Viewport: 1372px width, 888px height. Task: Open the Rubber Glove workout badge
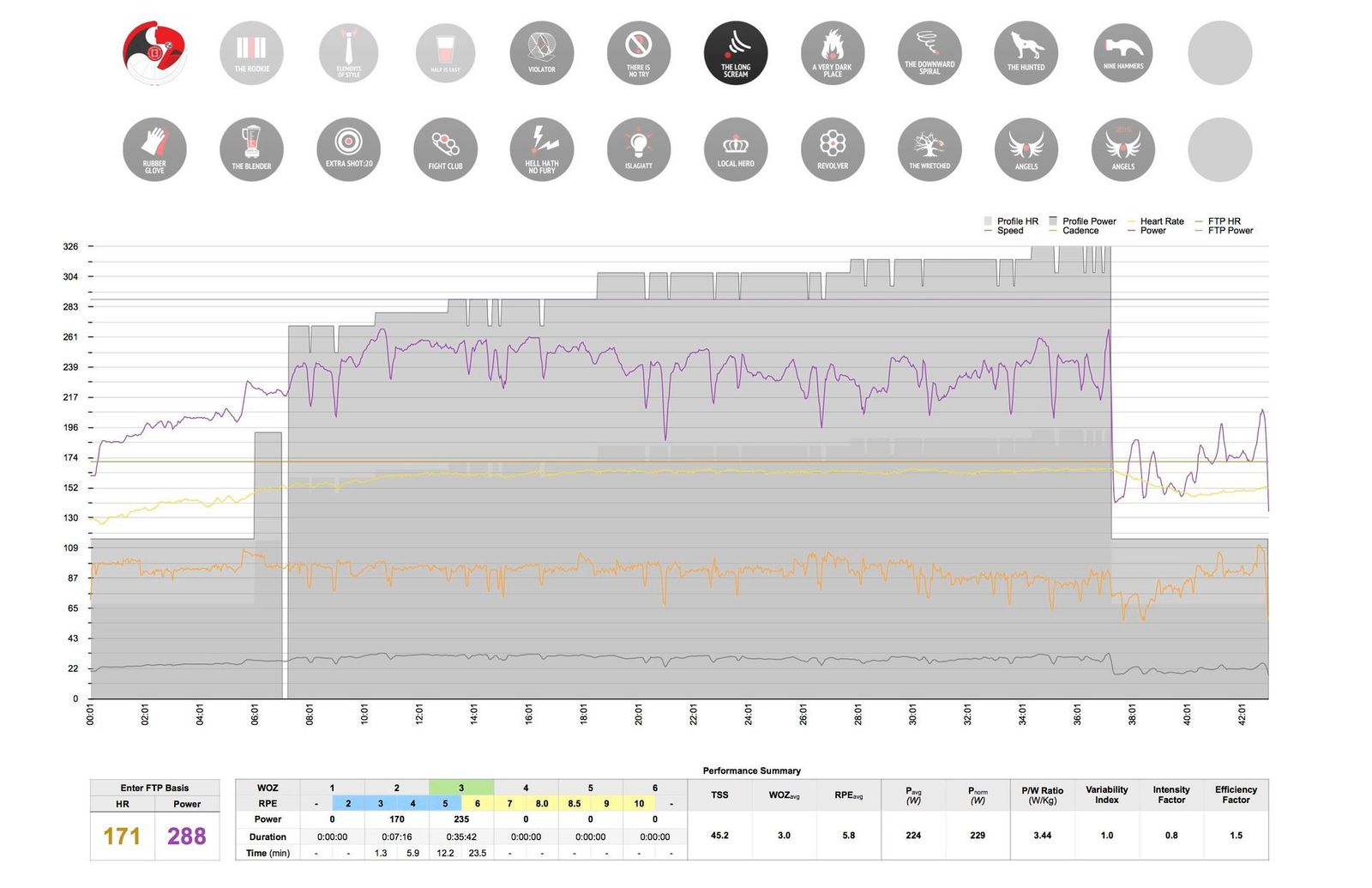coord(154,149)
